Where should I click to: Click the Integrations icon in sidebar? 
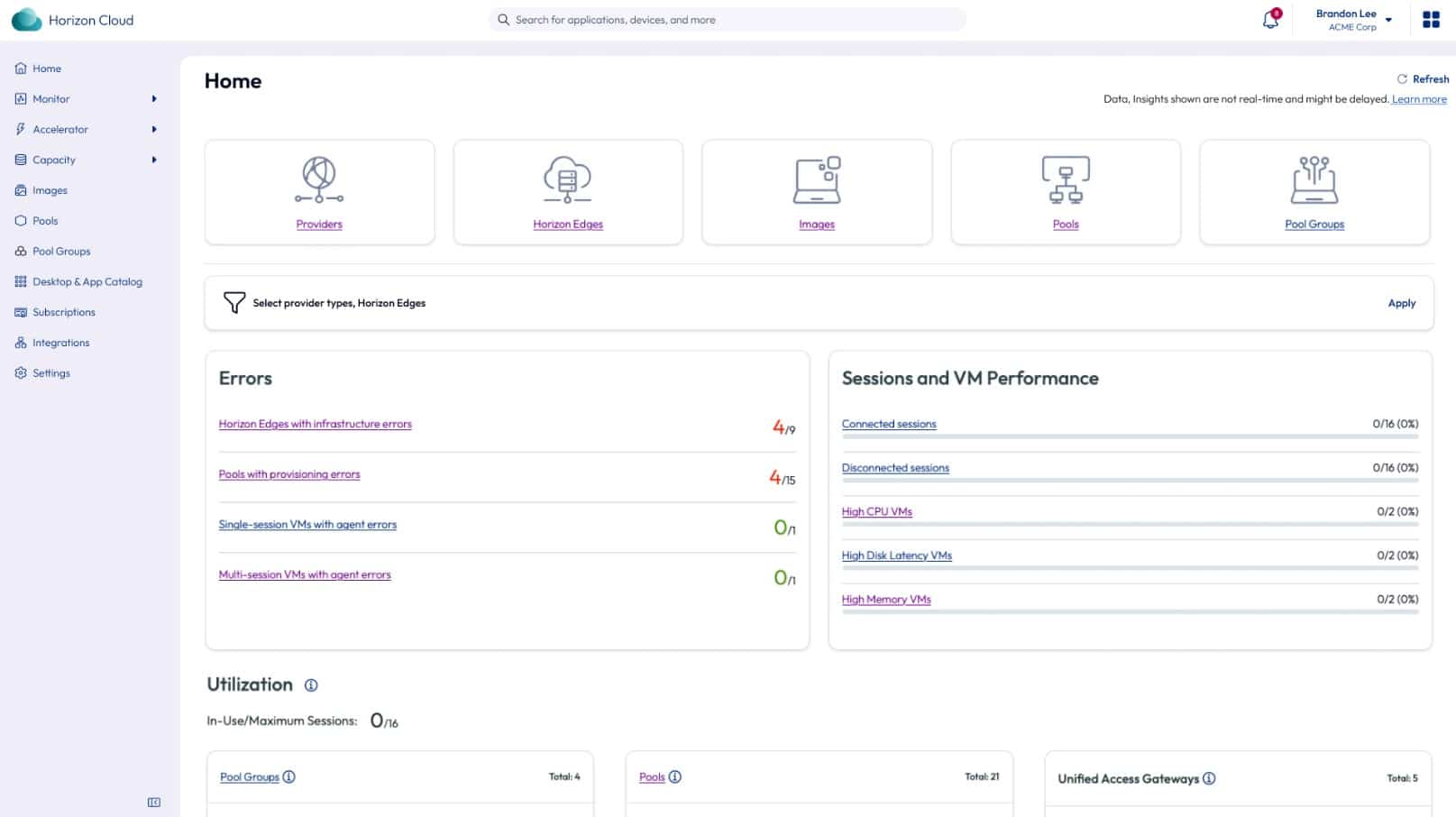click(x=21, y=343)
